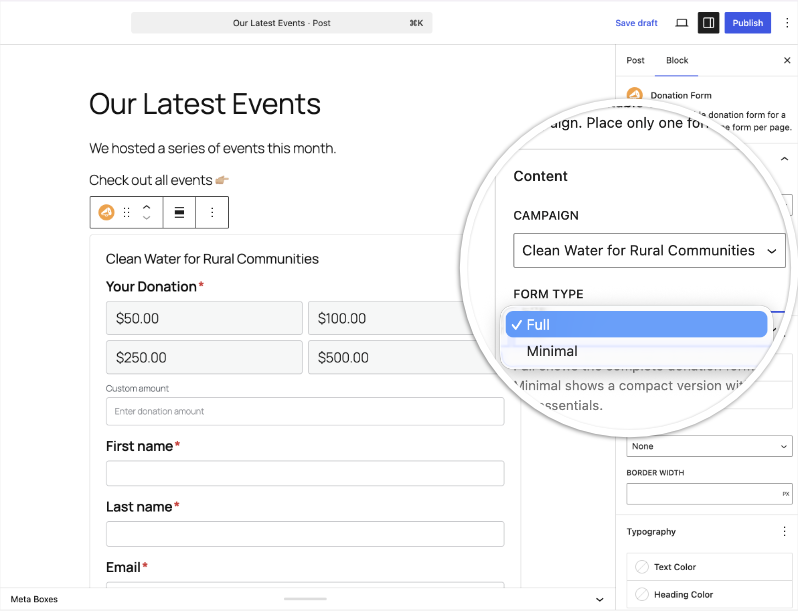
Task: Click the custom donation amount field
Action: [305, 411]
